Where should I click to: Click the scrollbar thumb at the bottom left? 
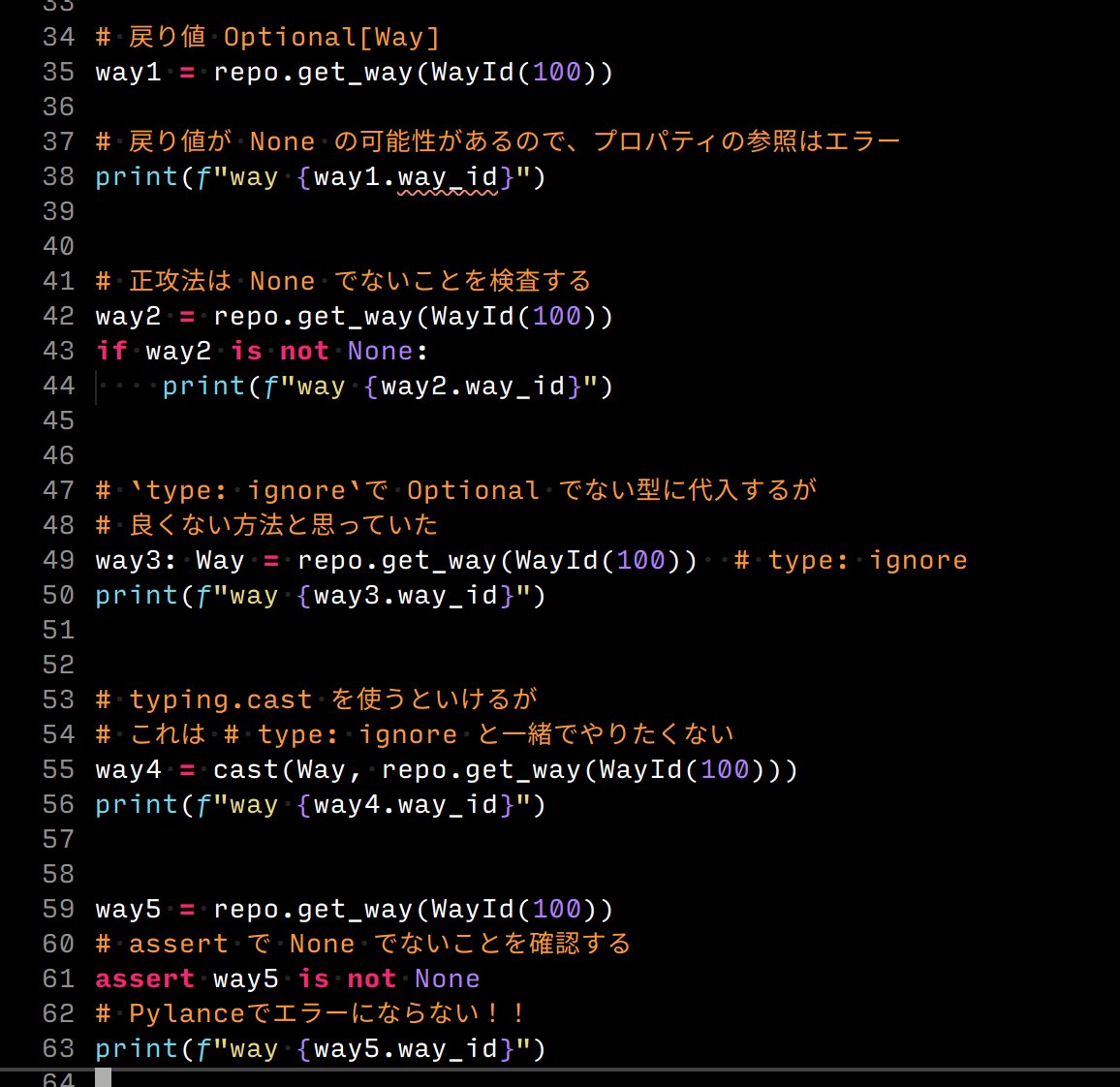point(105,1079)
